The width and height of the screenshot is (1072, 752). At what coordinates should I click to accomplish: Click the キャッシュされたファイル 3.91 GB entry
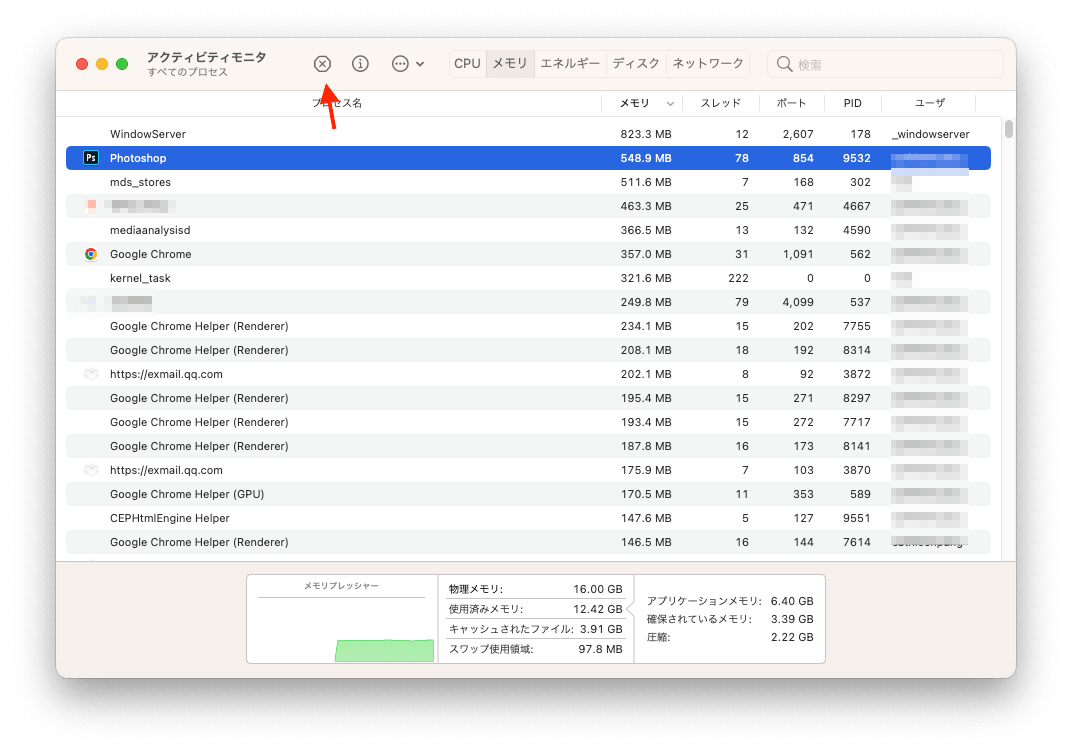tap(535, 629)
